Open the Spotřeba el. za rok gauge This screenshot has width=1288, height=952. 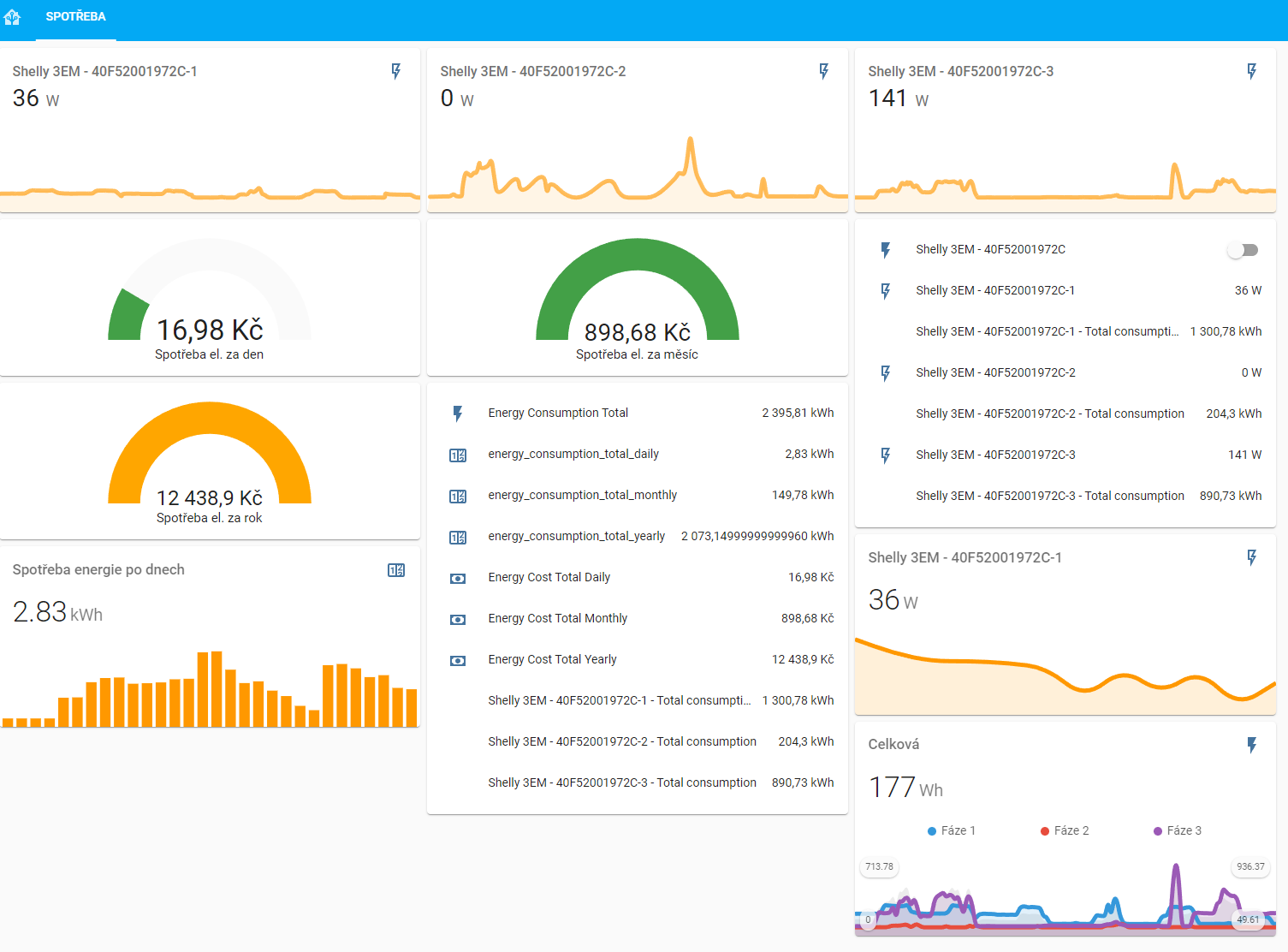point(210,461)
